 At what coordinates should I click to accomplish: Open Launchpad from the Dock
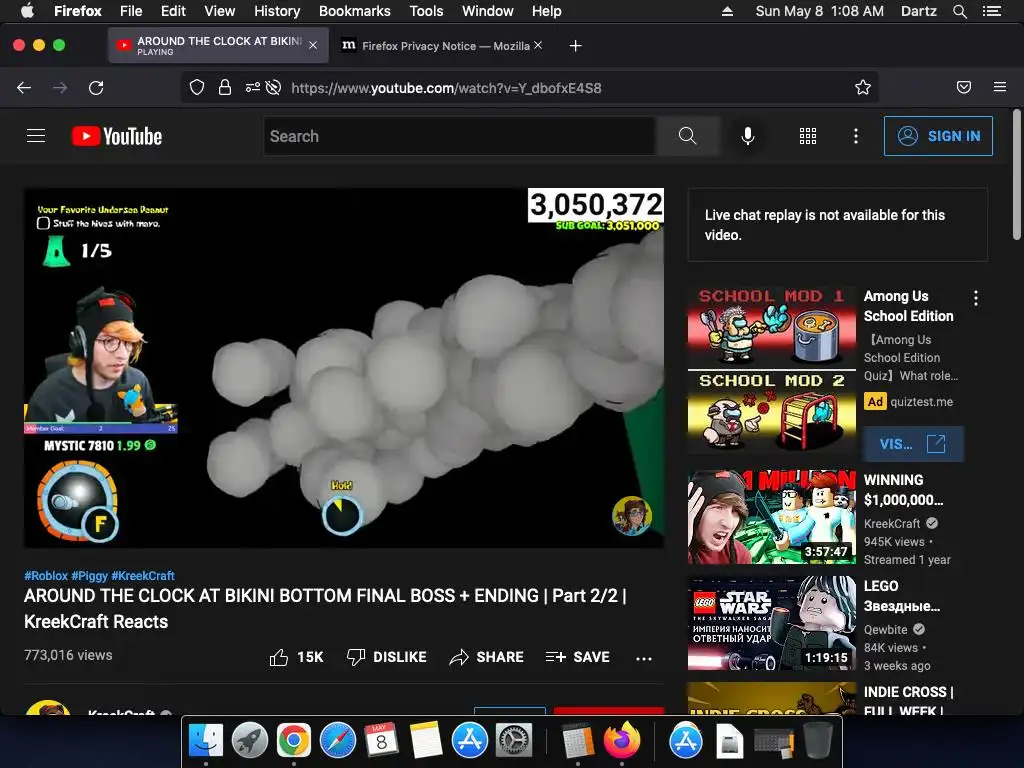tap(249, 741)
